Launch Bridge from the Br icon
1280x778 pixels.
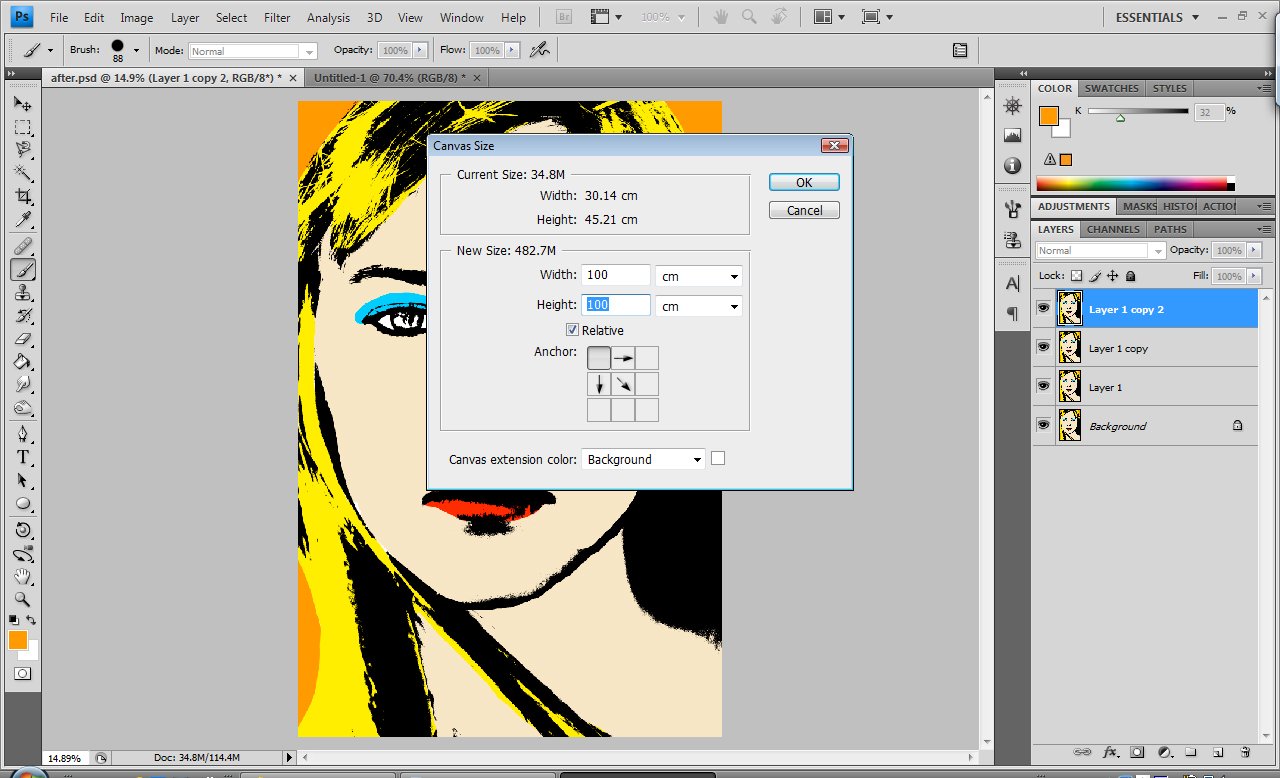tap(563, 17)
